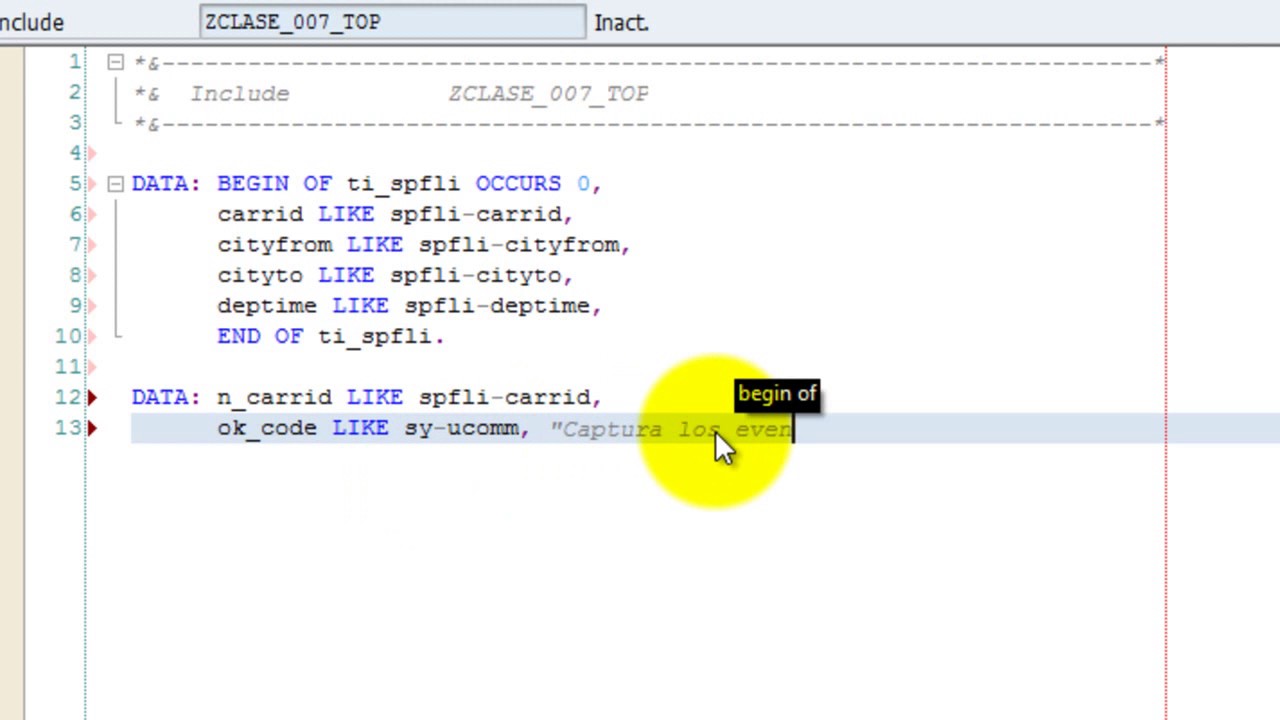This screenshot has width=1280, height=720.
Task: Click the 'END OF ti_spfli.' line
Action: [x=331, y=337]
